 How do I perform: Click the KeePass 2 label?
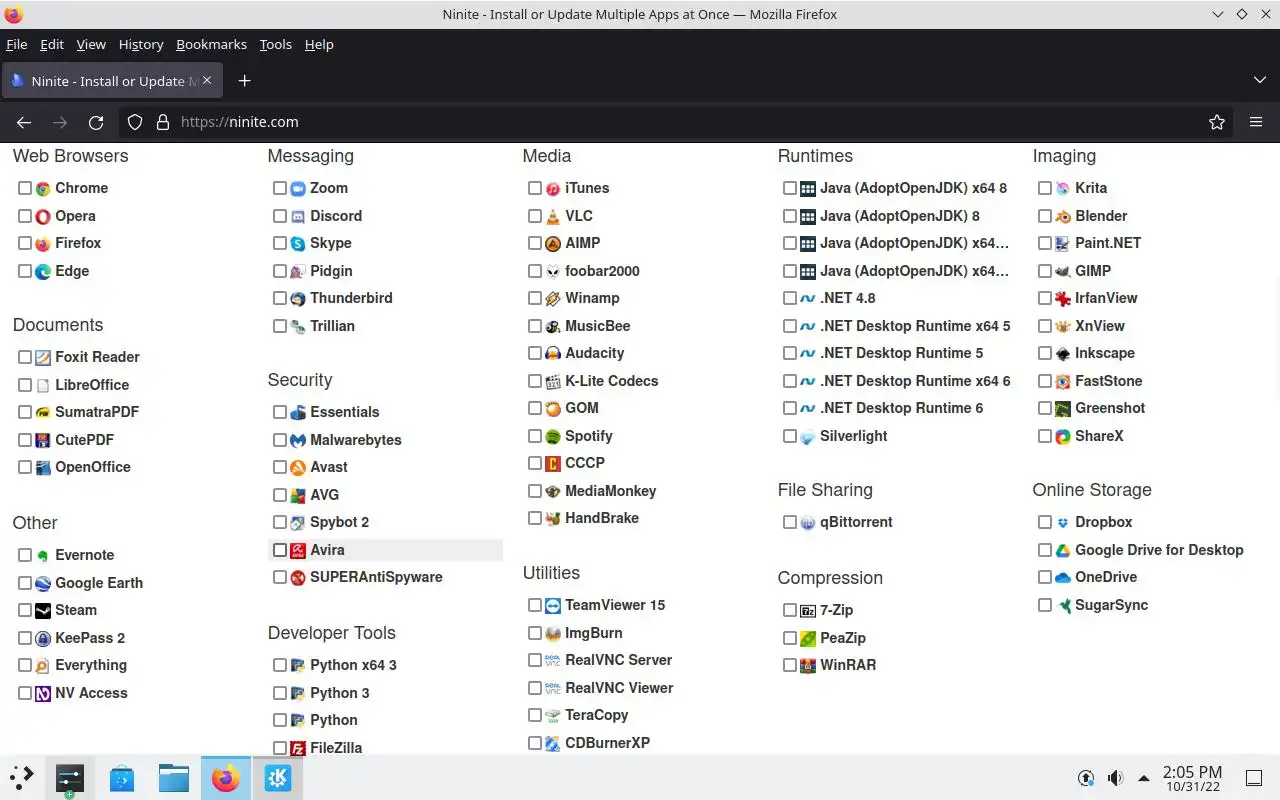(90, 638)
